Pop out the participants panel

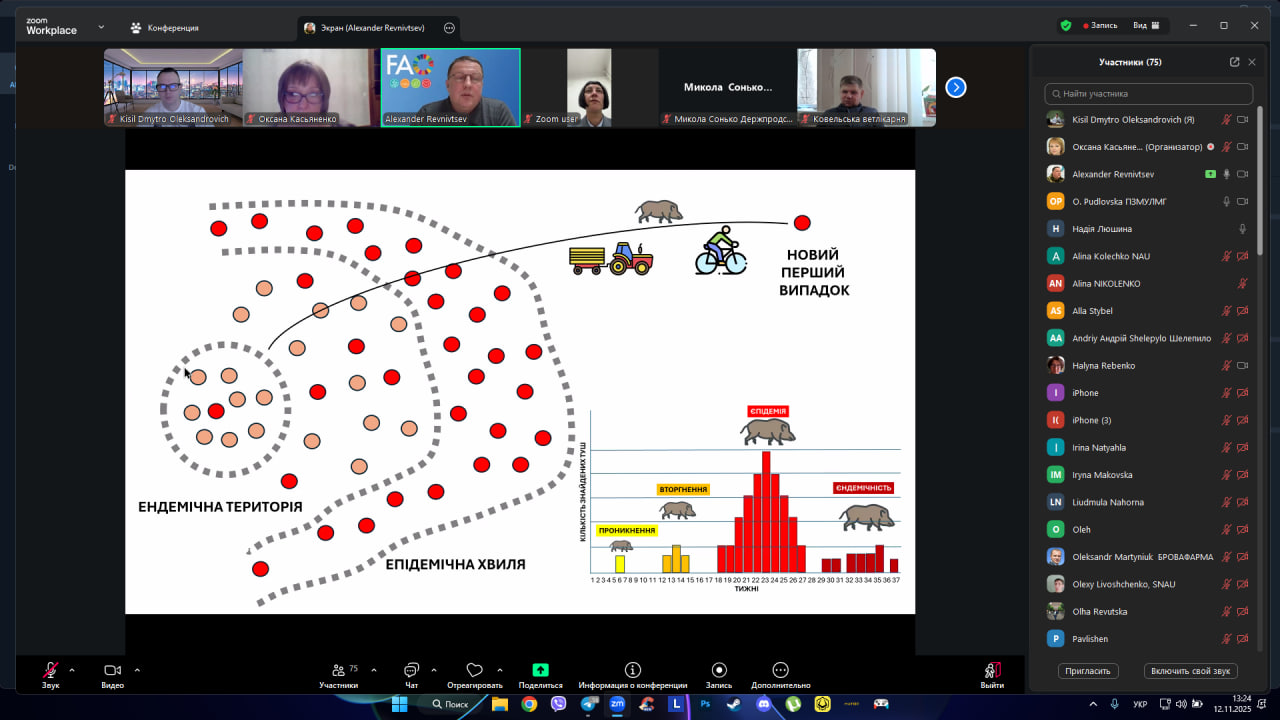(x=1234, y=62)
